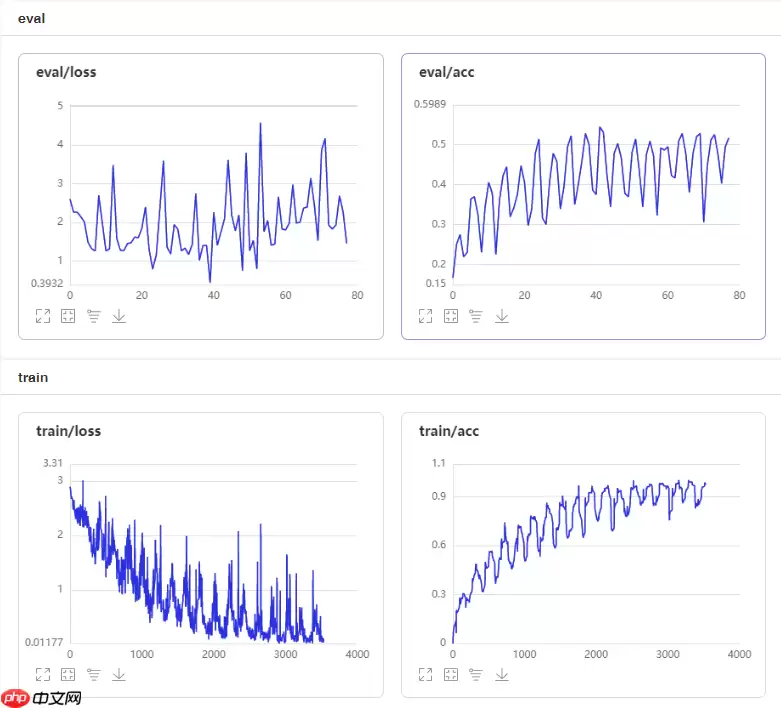Image resolution: width=781 pixels, height=708 pixels.
Task: Collapse the train section header
Action: pos(33,378)
